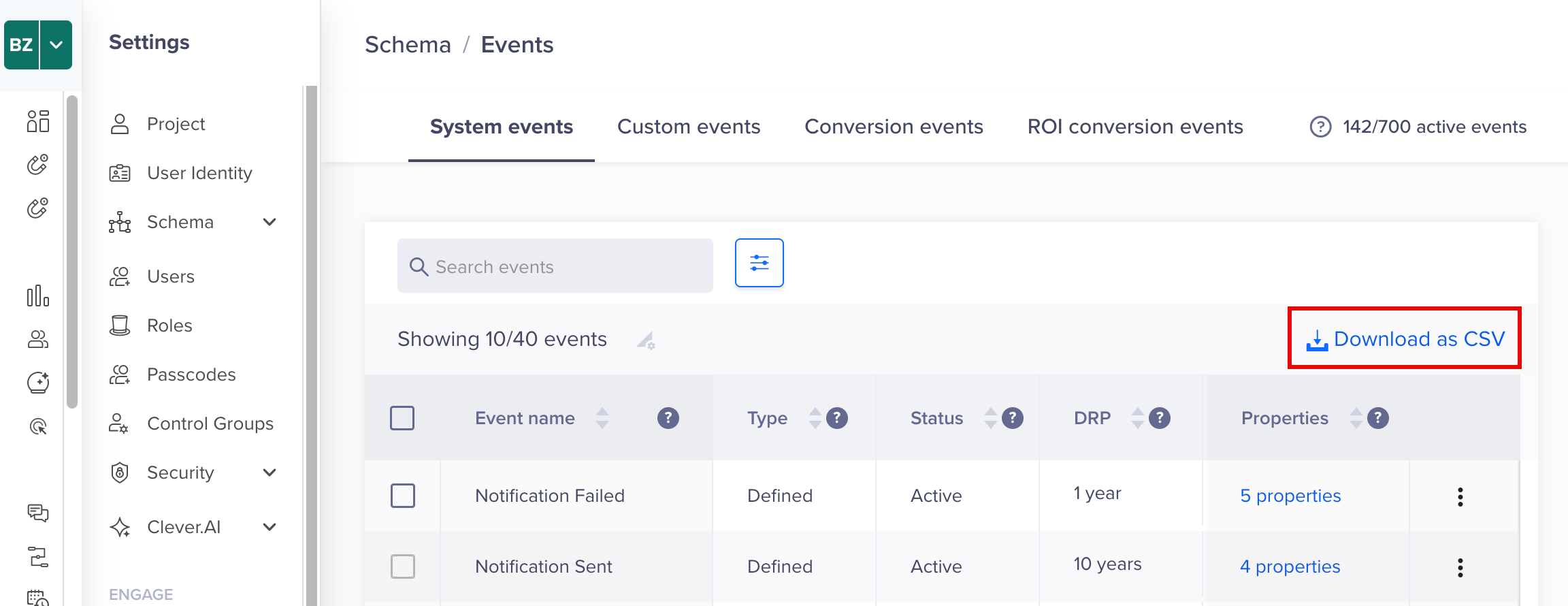Screen dimensions: 1568x606
Task: Click the BZ project logo badge
Action: pyautogui.click(x=21, y=45)
